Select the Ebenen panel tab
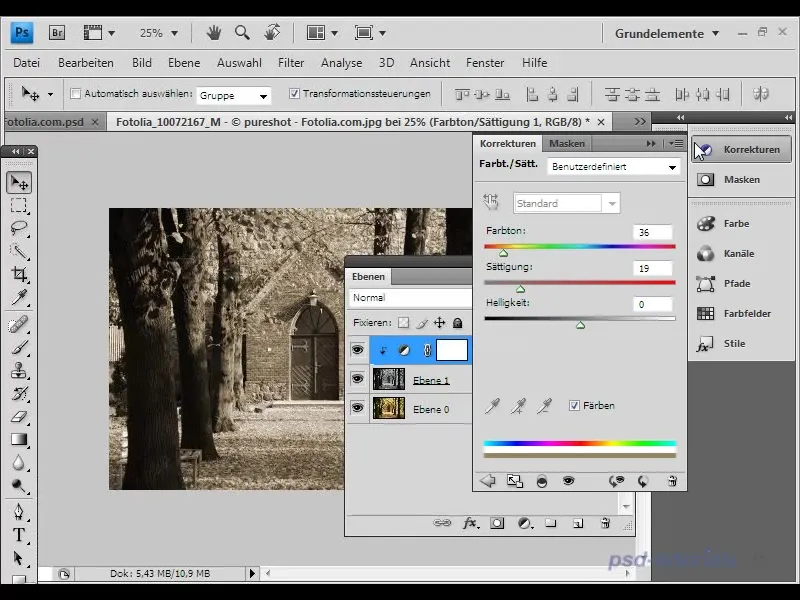Viewport: 800px width, 600px height. click(368, 277)
